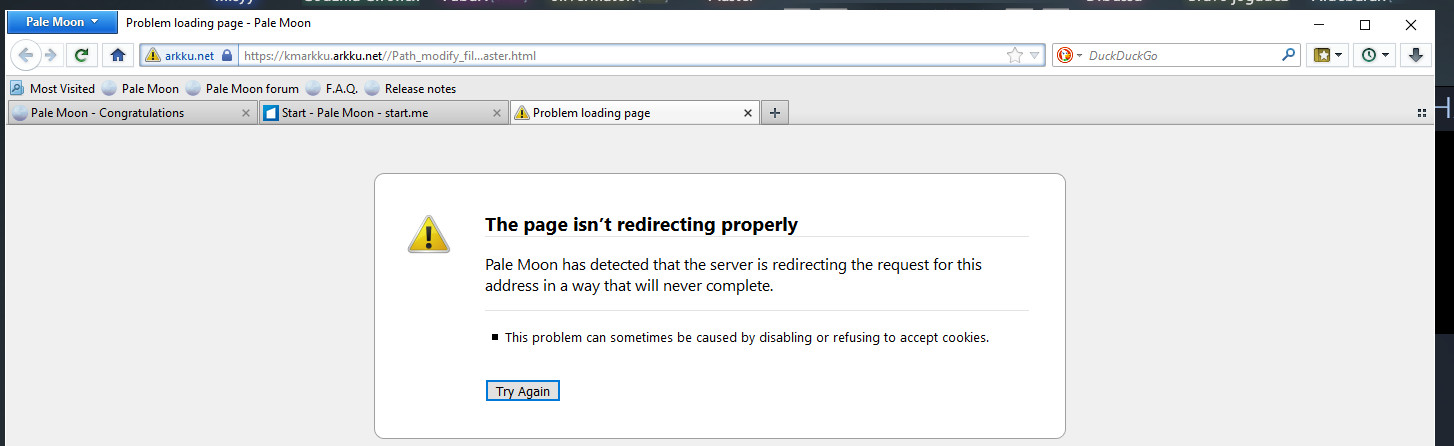
Task: Open the Most Visited bookmarks folder
Action: pos(53,88)
